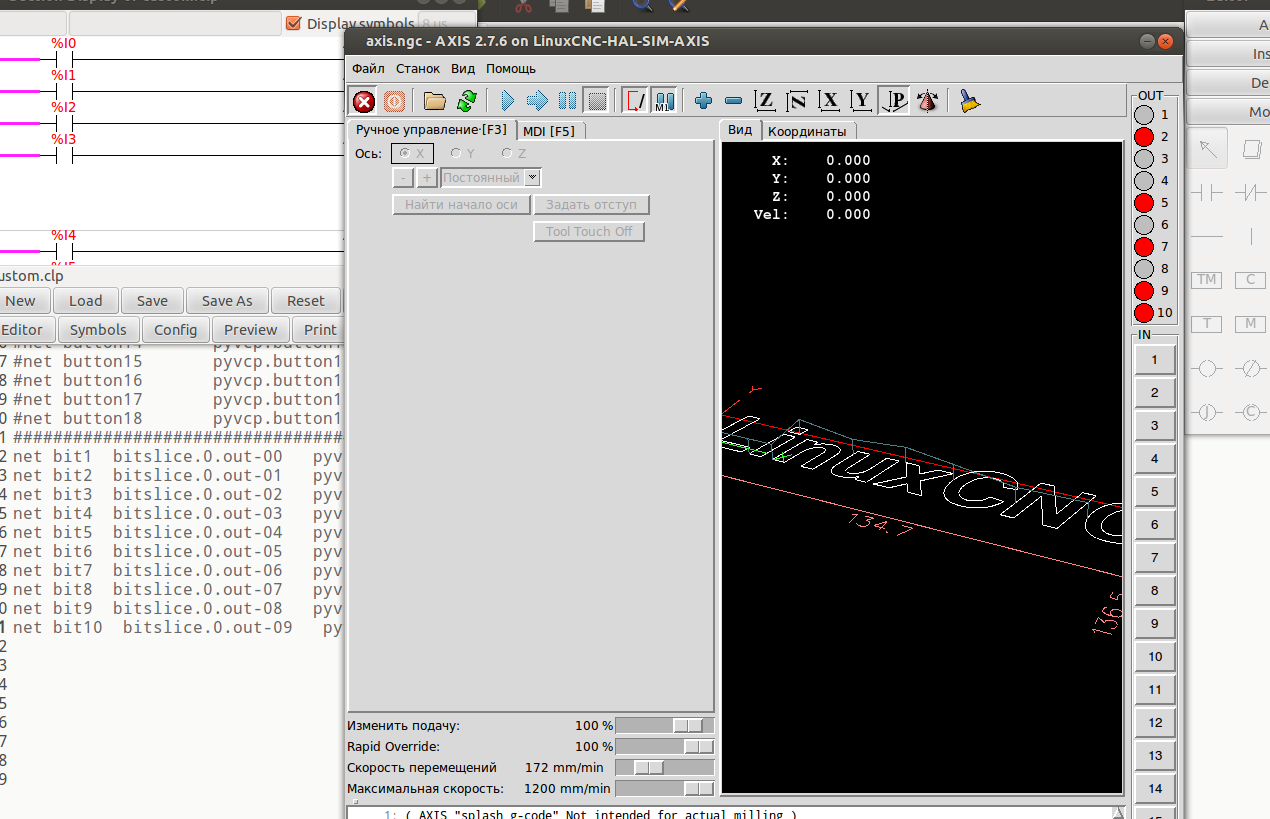Click the Preview button in ClassicLadder

coord(251,329)
